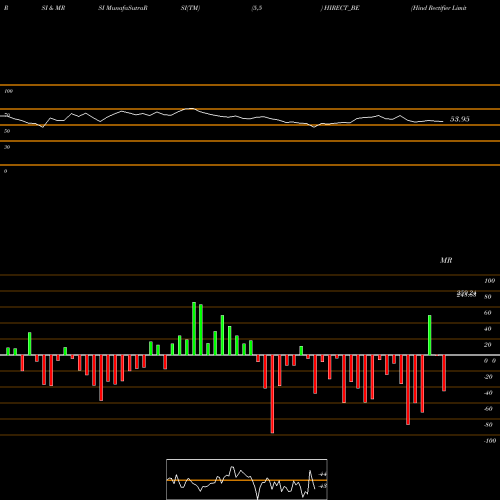Click the 100 level label in RSI panel
This screenshot has width=500, height=500.
[x=8, y=91]
